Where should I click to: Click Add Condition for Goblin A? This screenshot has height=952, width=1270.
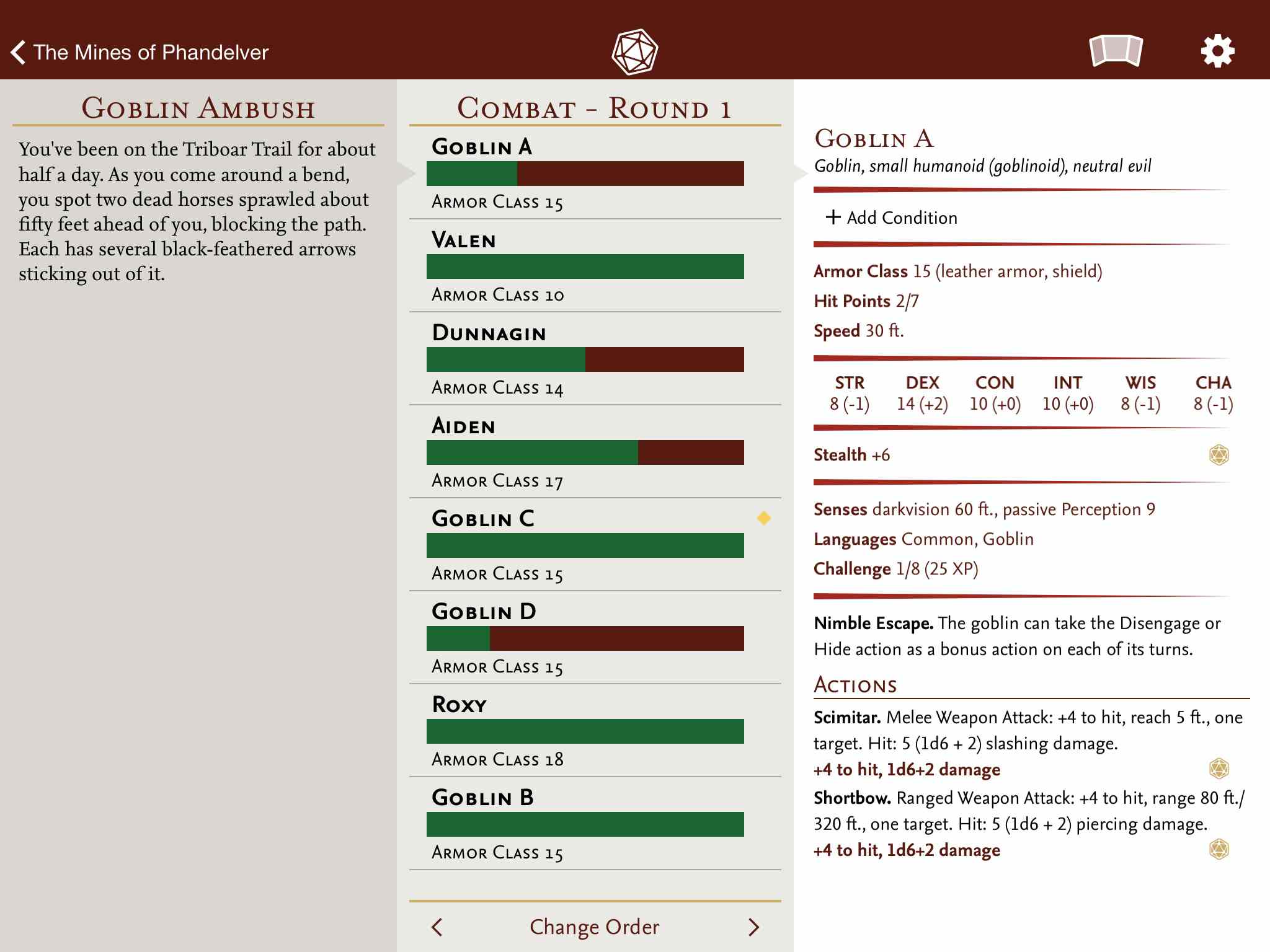(x=890, y=218)
